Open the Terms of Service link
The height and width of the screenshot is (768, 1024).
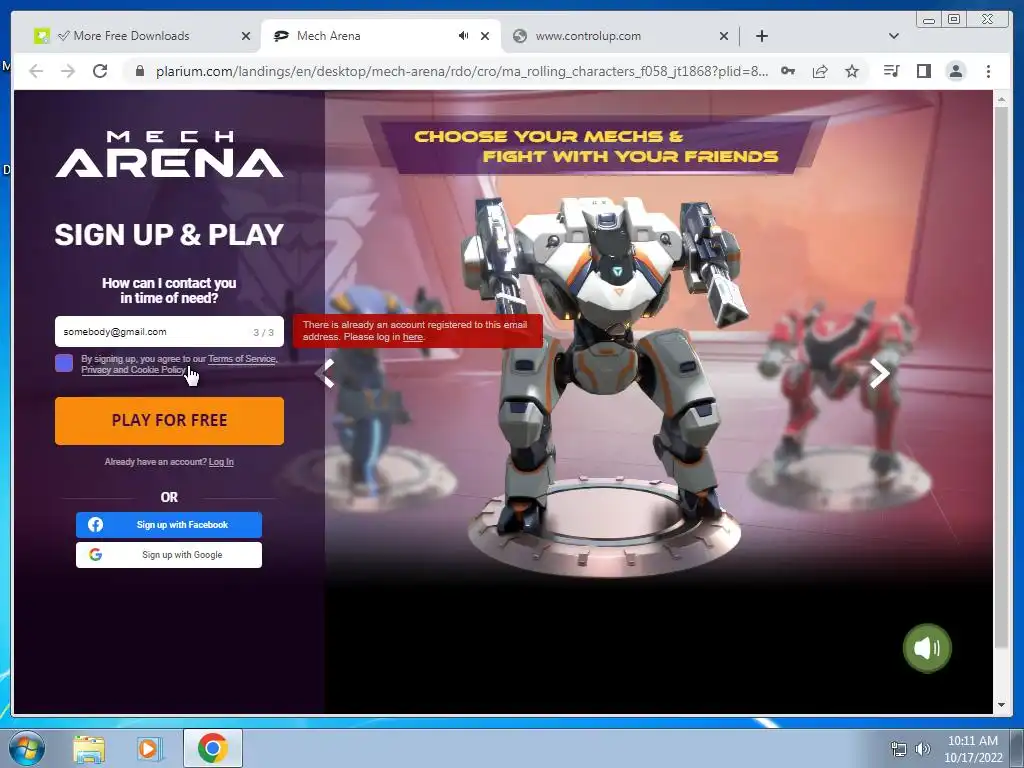click(242, 359)
